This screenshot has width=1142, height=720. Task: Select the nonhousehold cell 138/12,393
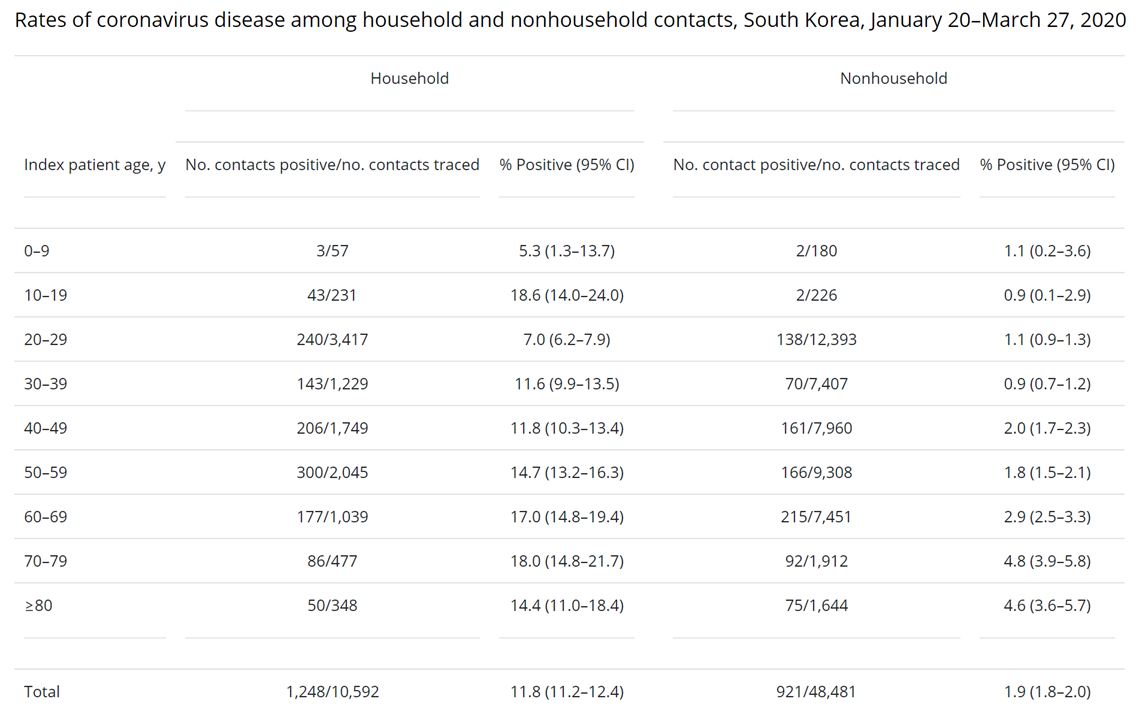click(816, 340)
